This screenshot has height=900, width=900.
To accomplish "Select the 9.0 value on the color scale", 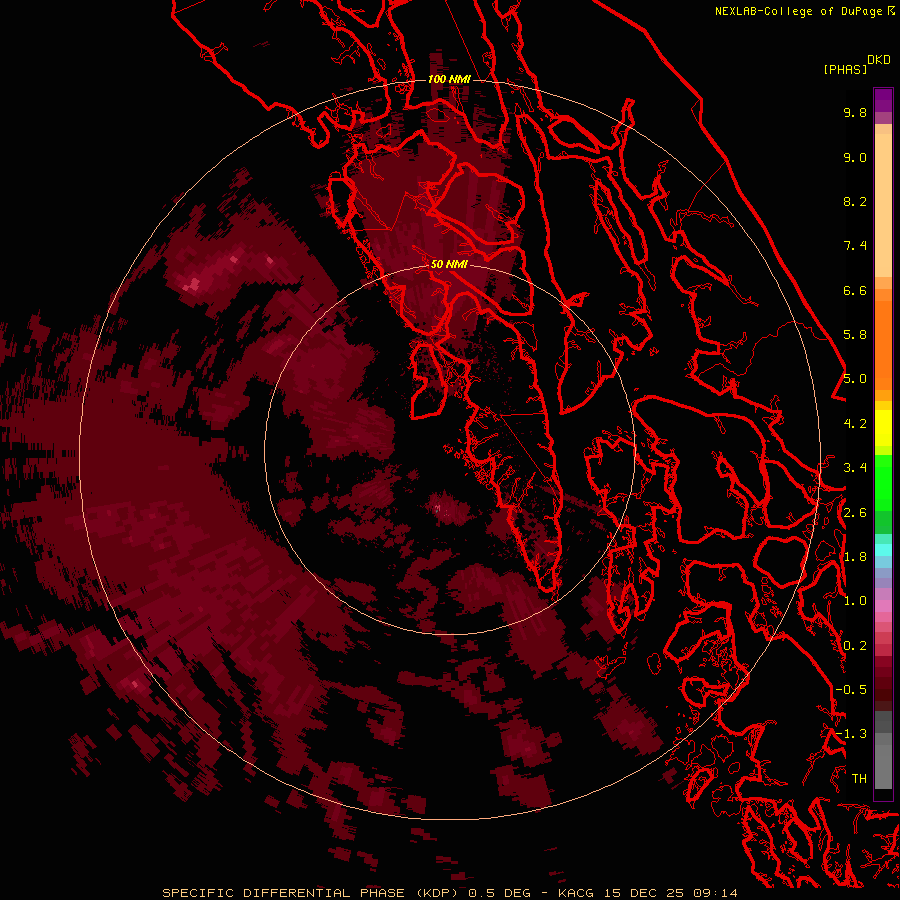I will coord(855,157).
